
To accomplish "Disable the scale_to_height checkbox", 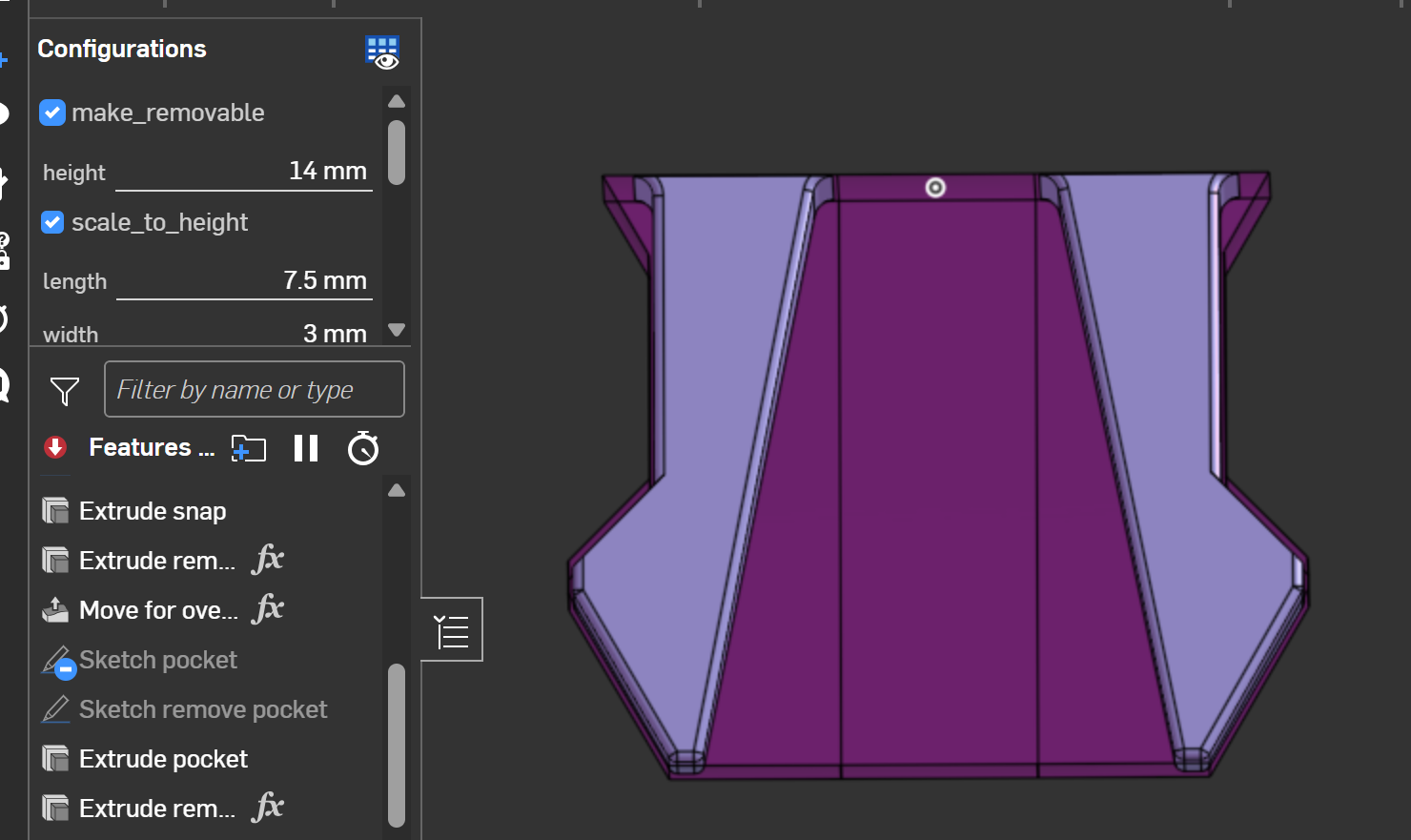I will (x=52, y=222).
